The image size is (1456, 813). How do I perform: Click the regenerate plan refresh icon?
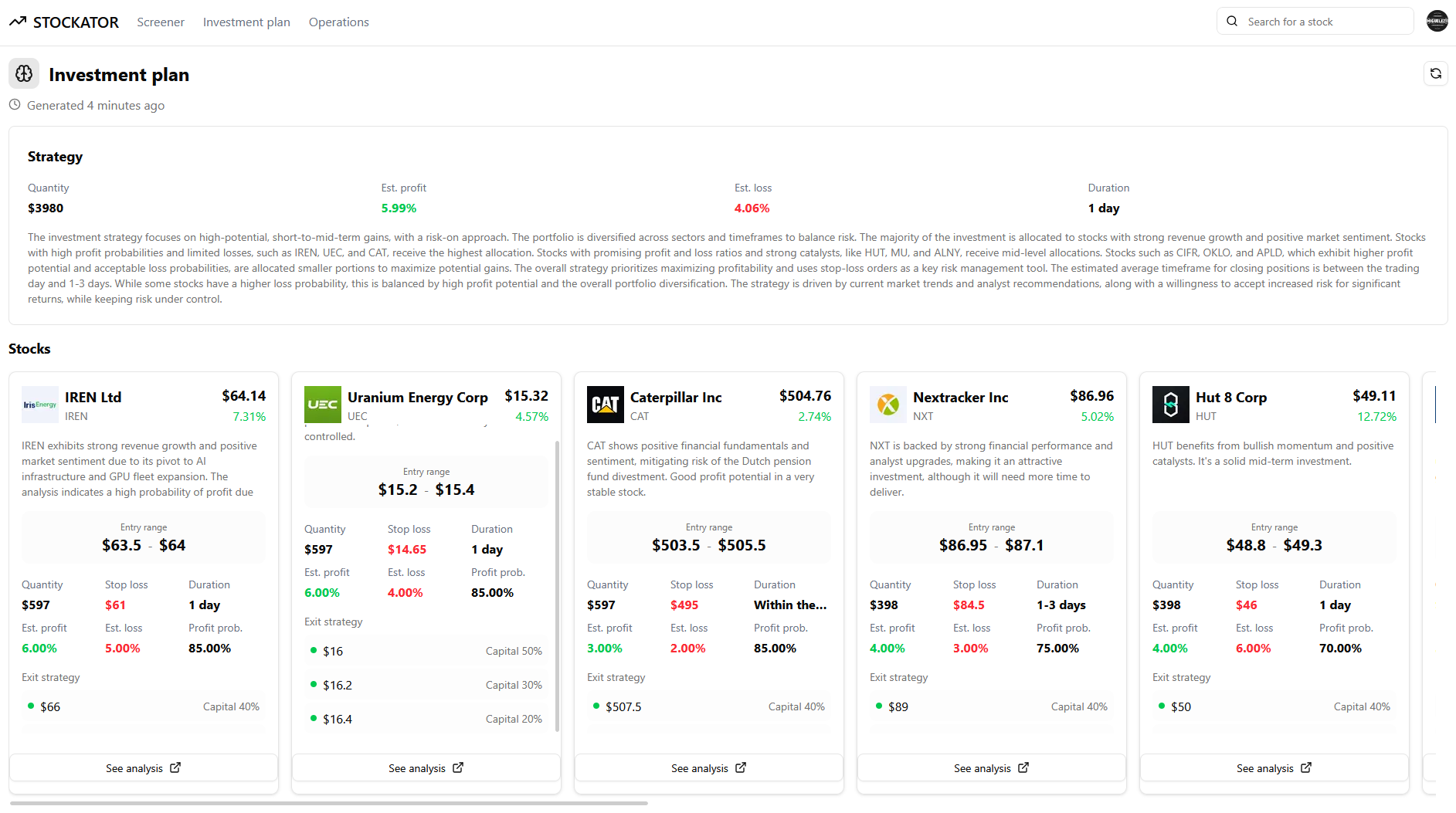point(1436,73)
